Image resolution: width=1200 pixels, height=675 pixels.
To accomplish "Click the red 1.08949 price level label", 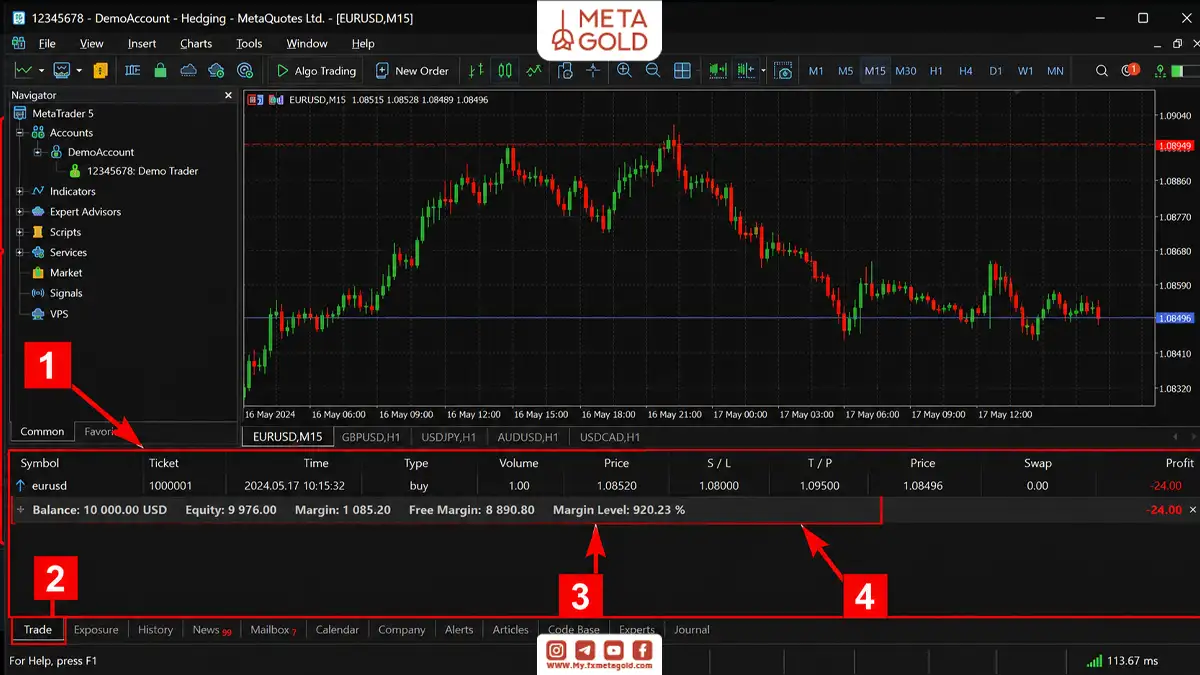I will 1175,145.
